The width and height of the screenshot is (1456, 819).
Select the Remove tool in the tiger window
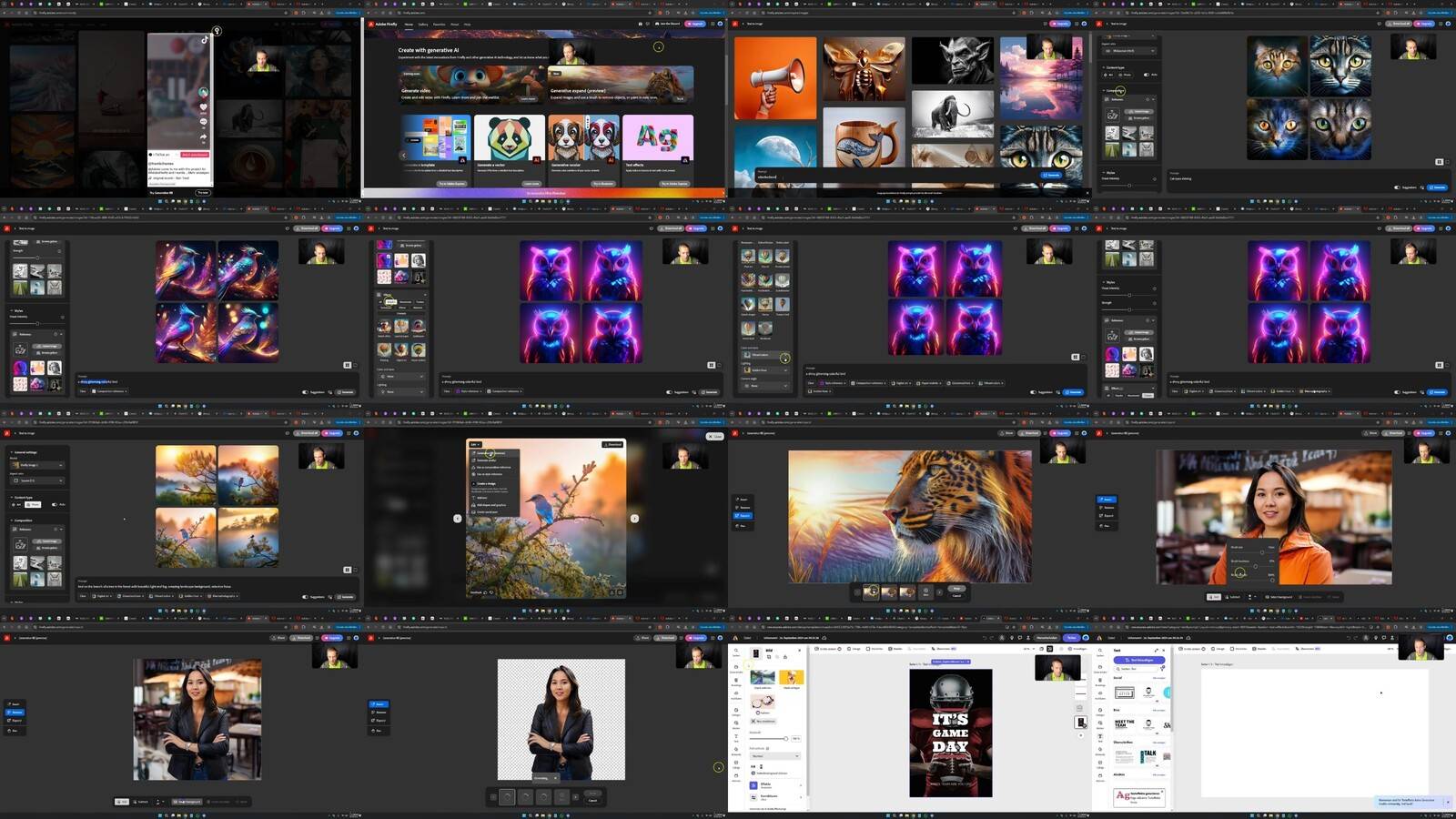pos(743,508)
